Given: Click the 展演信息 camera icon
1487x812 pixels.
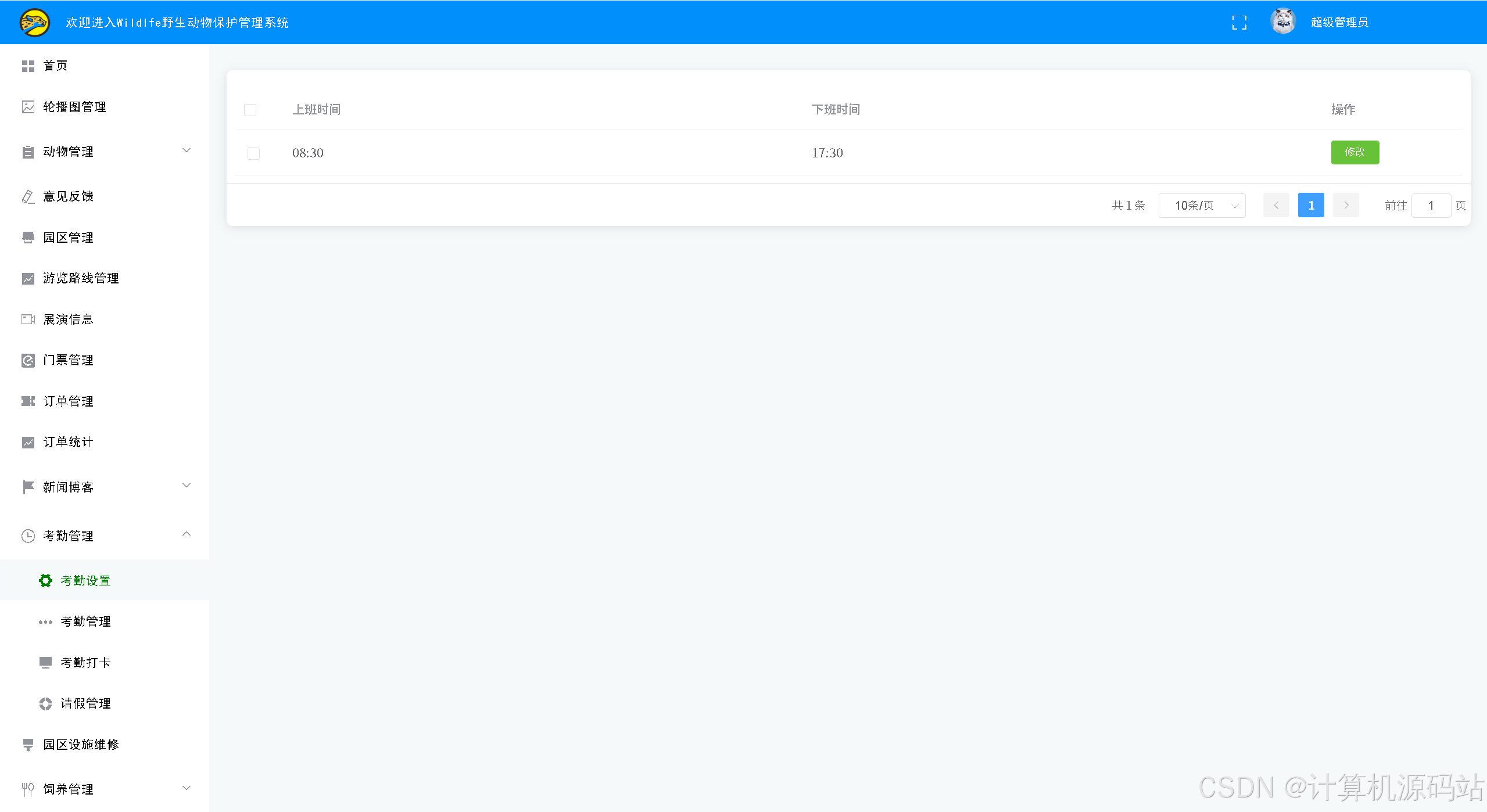Looking at the screenshot, I should pyautogui.click(x=28, y=319).
